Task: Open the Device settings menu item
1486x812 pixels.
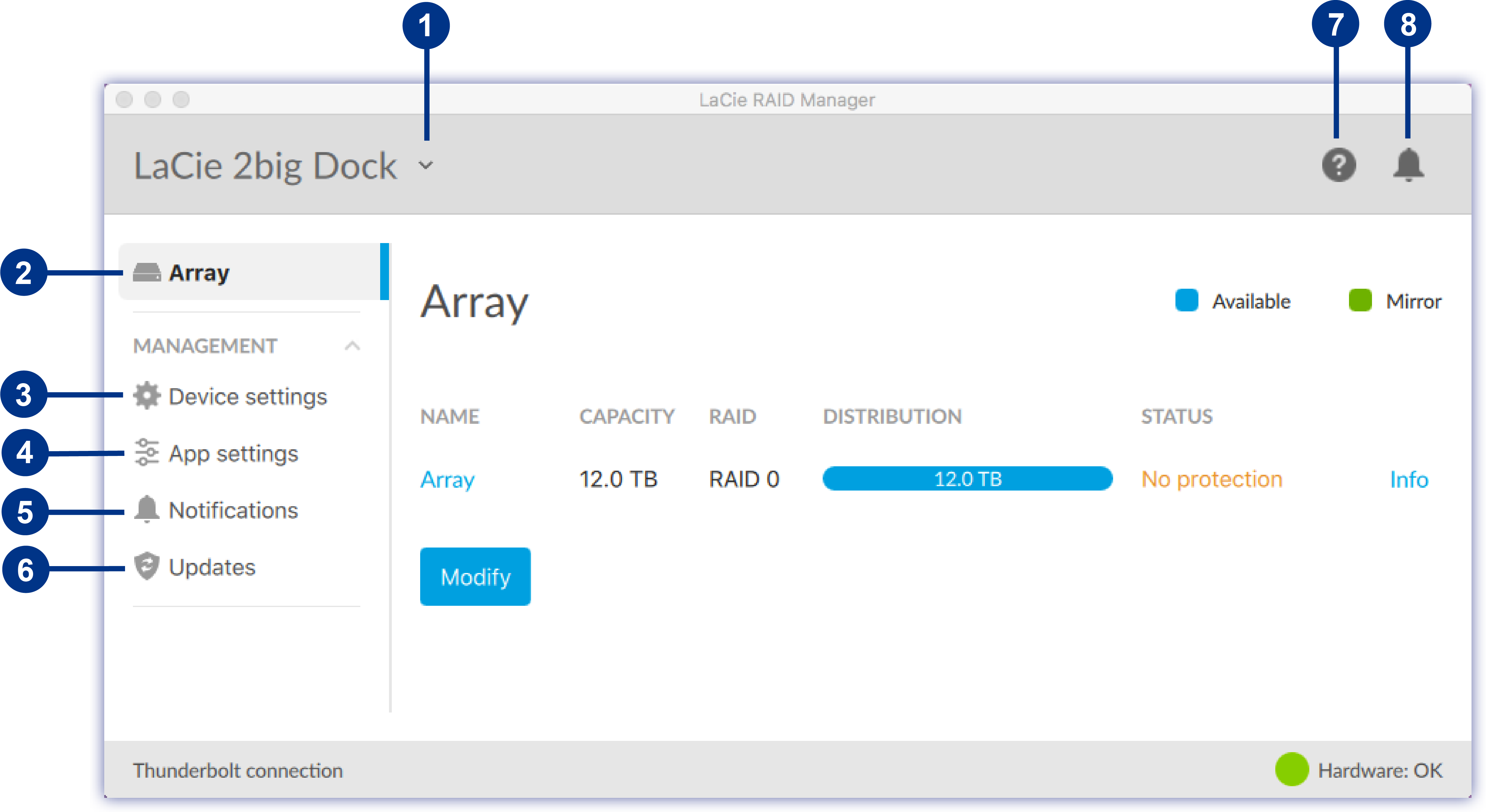Action: 248,396
